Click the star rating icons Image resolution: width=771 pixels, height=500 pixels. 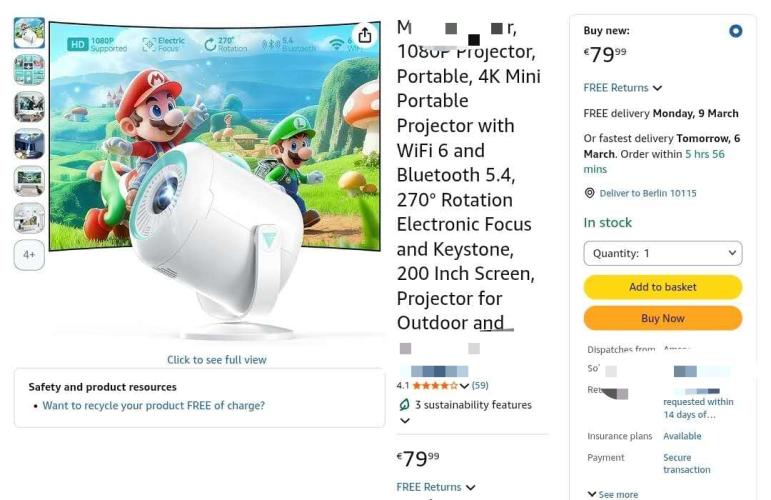click(x=434, y=385)
